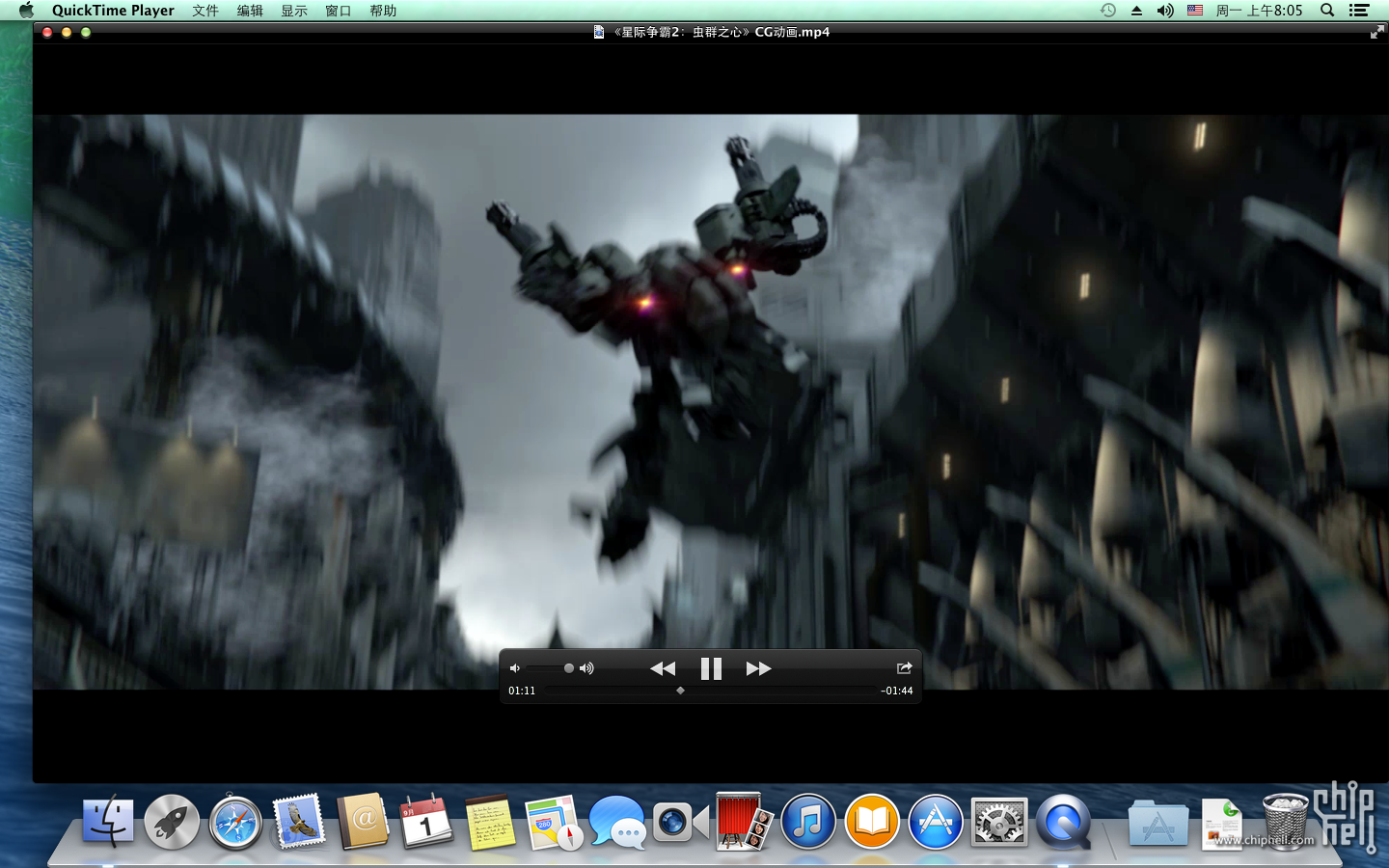
Task: Open the 文件 menu
Action: point(205,11)
